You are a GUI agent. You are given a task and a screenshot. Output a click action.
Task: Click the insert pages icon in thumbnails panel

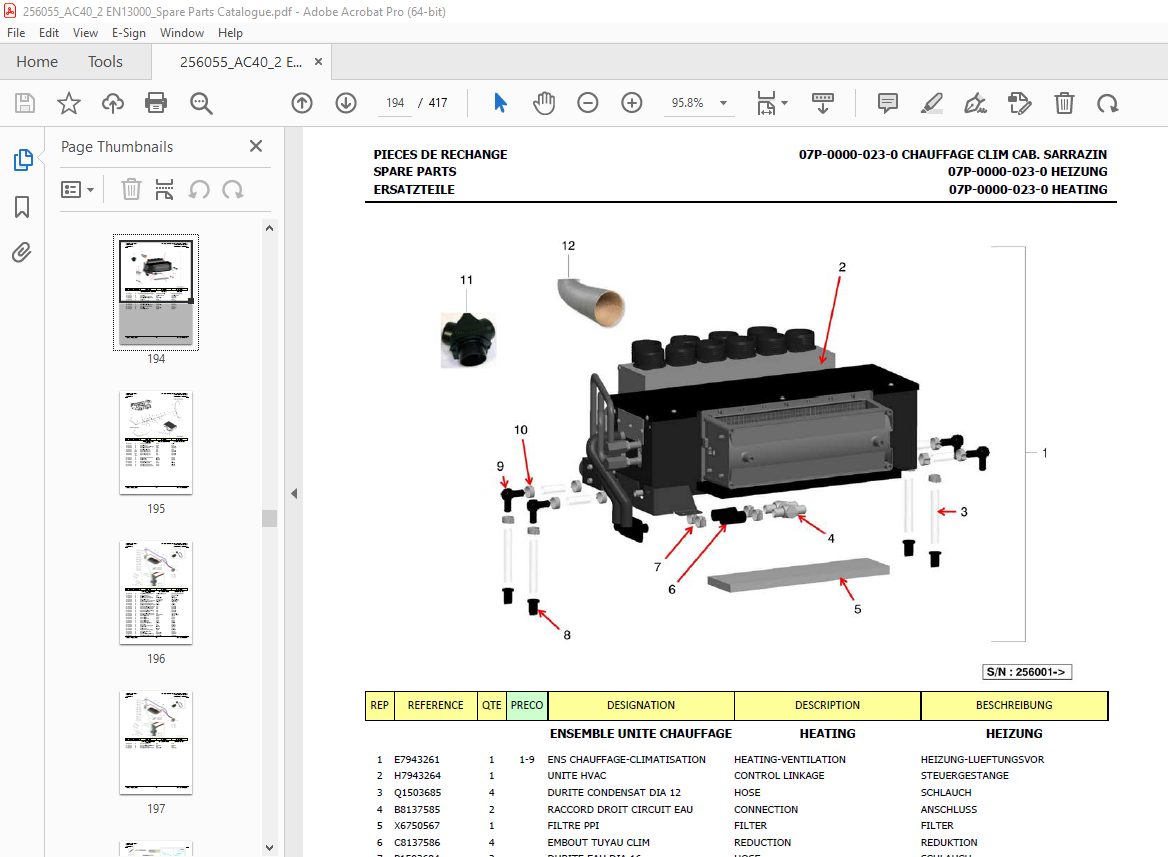click(x=164, y=189)
